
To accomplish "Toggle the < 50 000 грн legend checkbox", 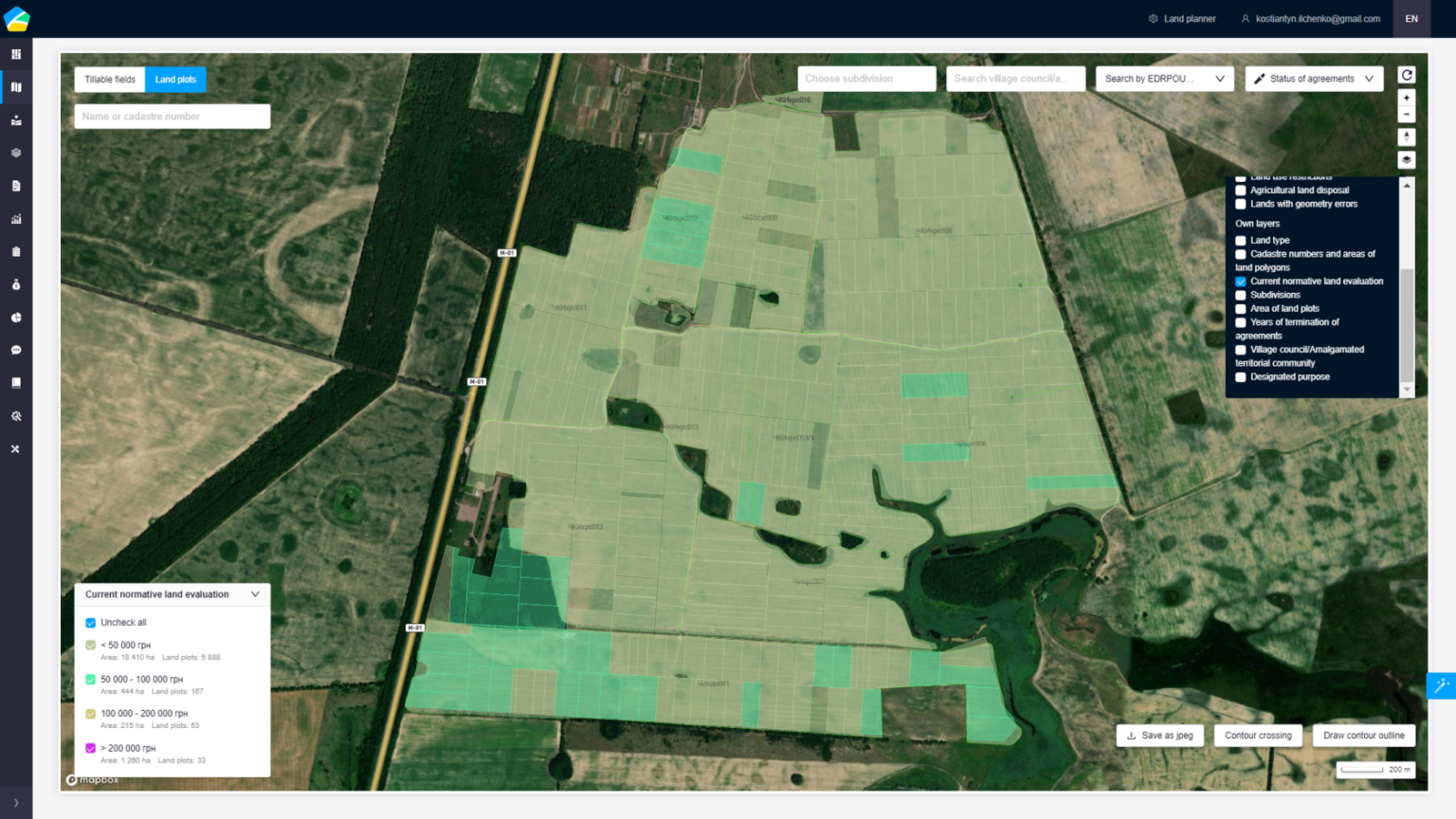I will [91, 646].
